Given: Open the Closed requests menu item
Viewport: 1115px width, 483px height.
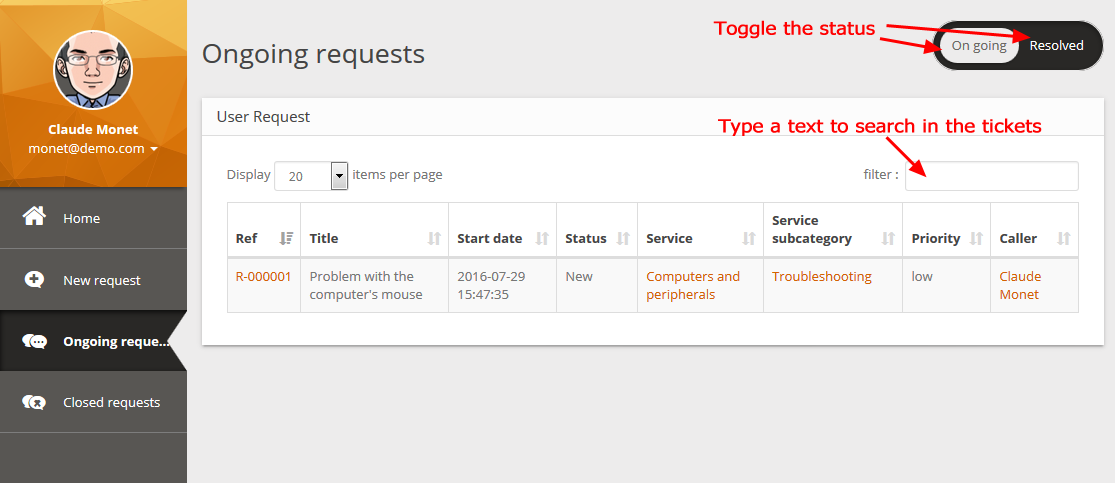Looking at the screenshot, I should click(x=111, y=402).
